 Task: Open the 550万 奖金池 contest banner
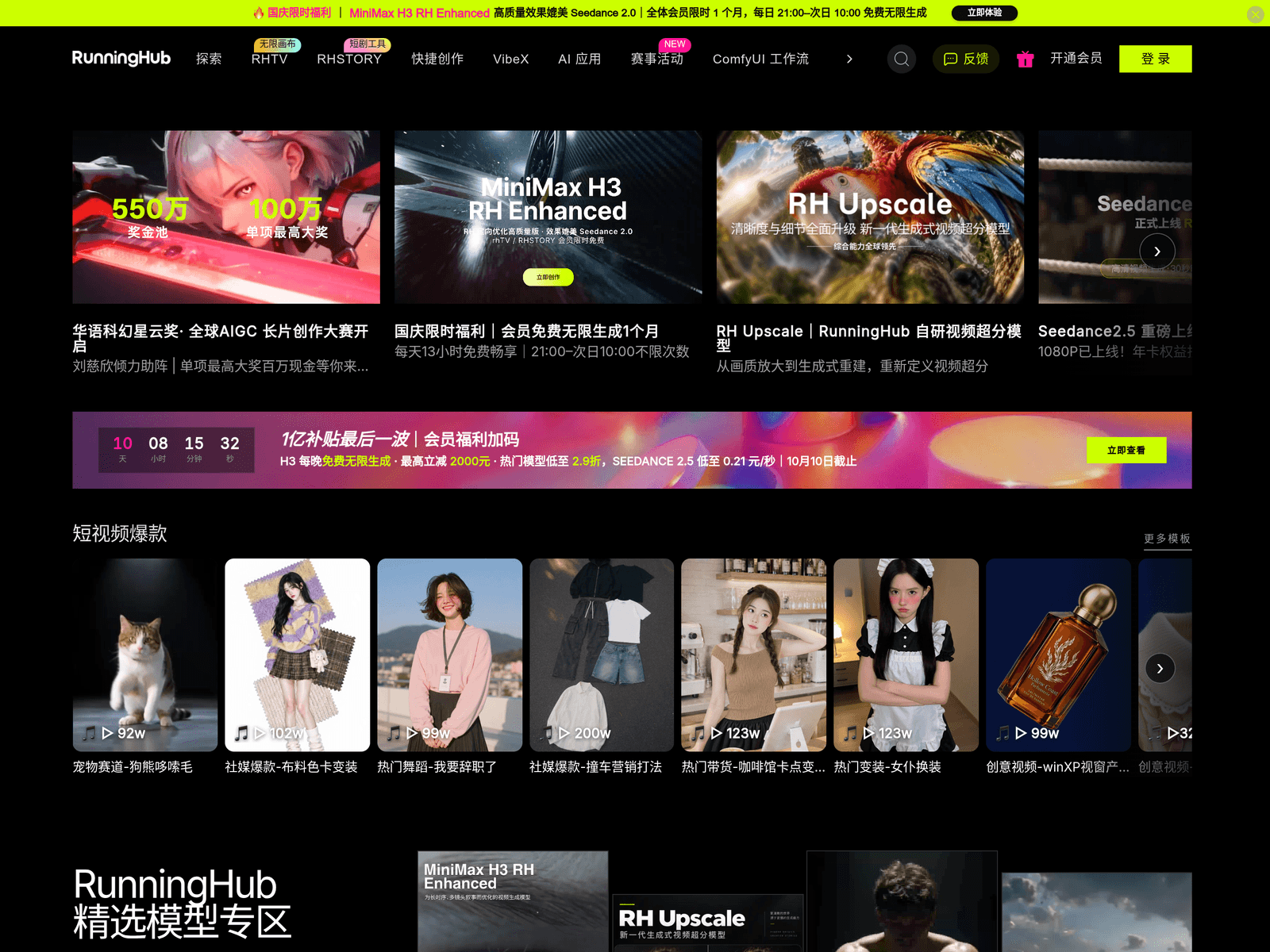pos(226,217)
